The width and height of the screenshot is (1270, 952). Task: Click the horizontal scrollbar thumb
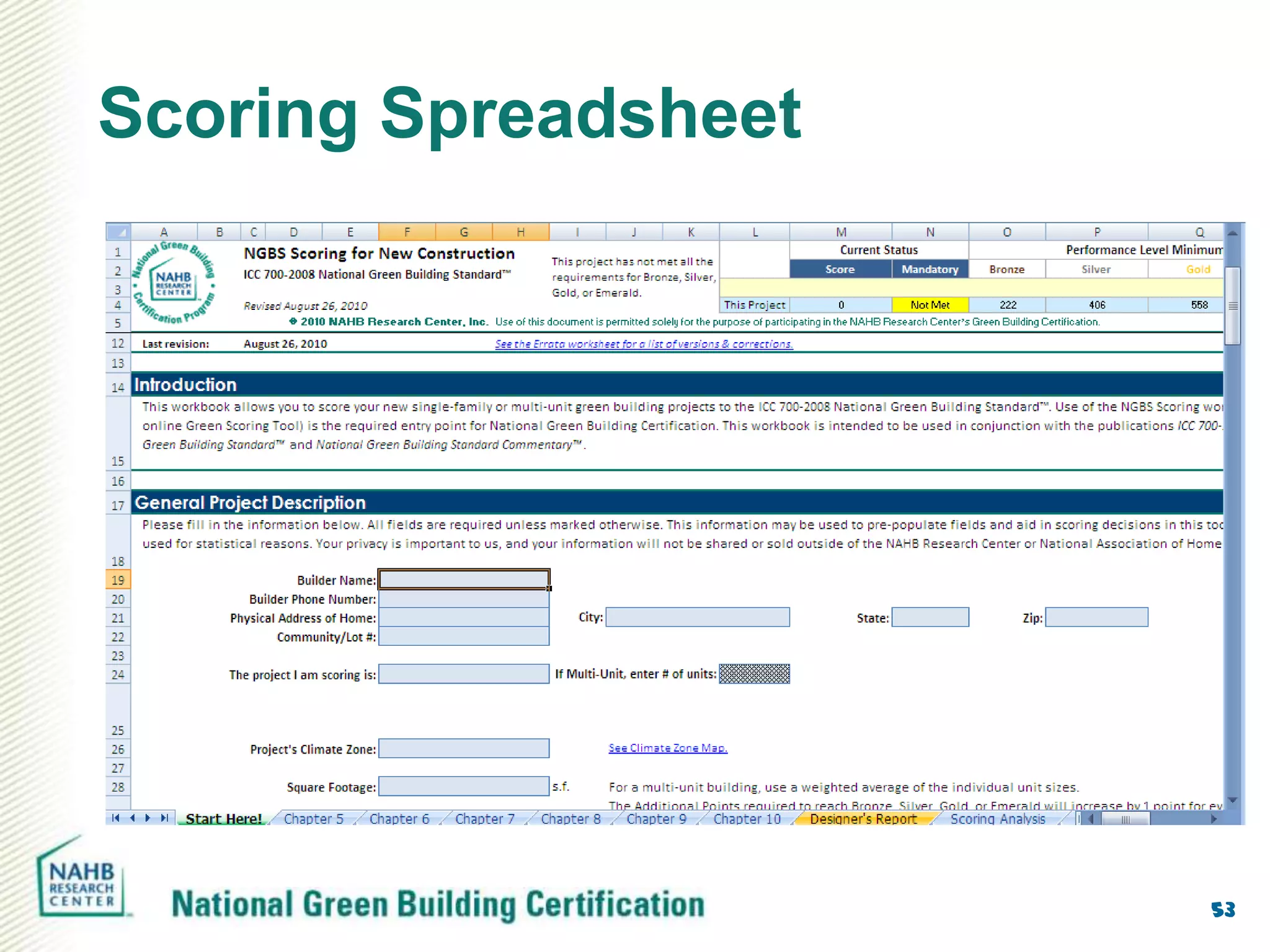(x=1126, y=819)
